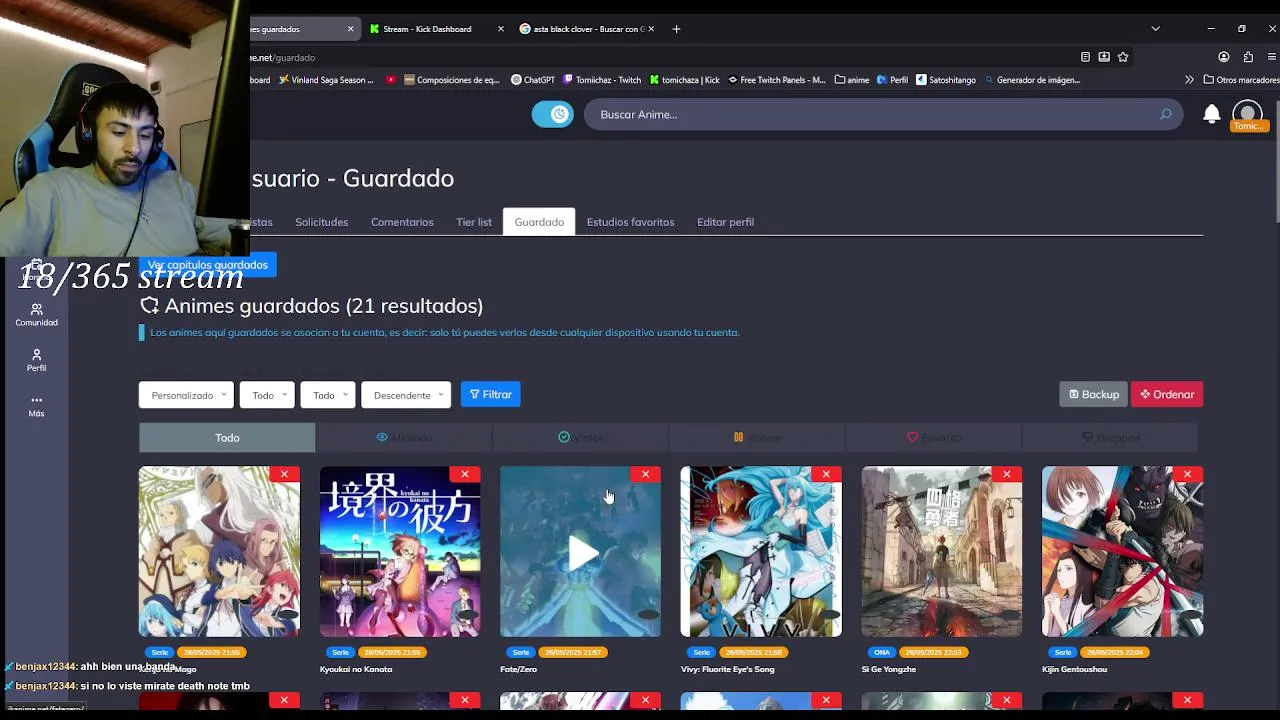Show more bookmarks with the chevron
The height and width of the screenshot is (720, 1280).
click(x=1189, y=80)
